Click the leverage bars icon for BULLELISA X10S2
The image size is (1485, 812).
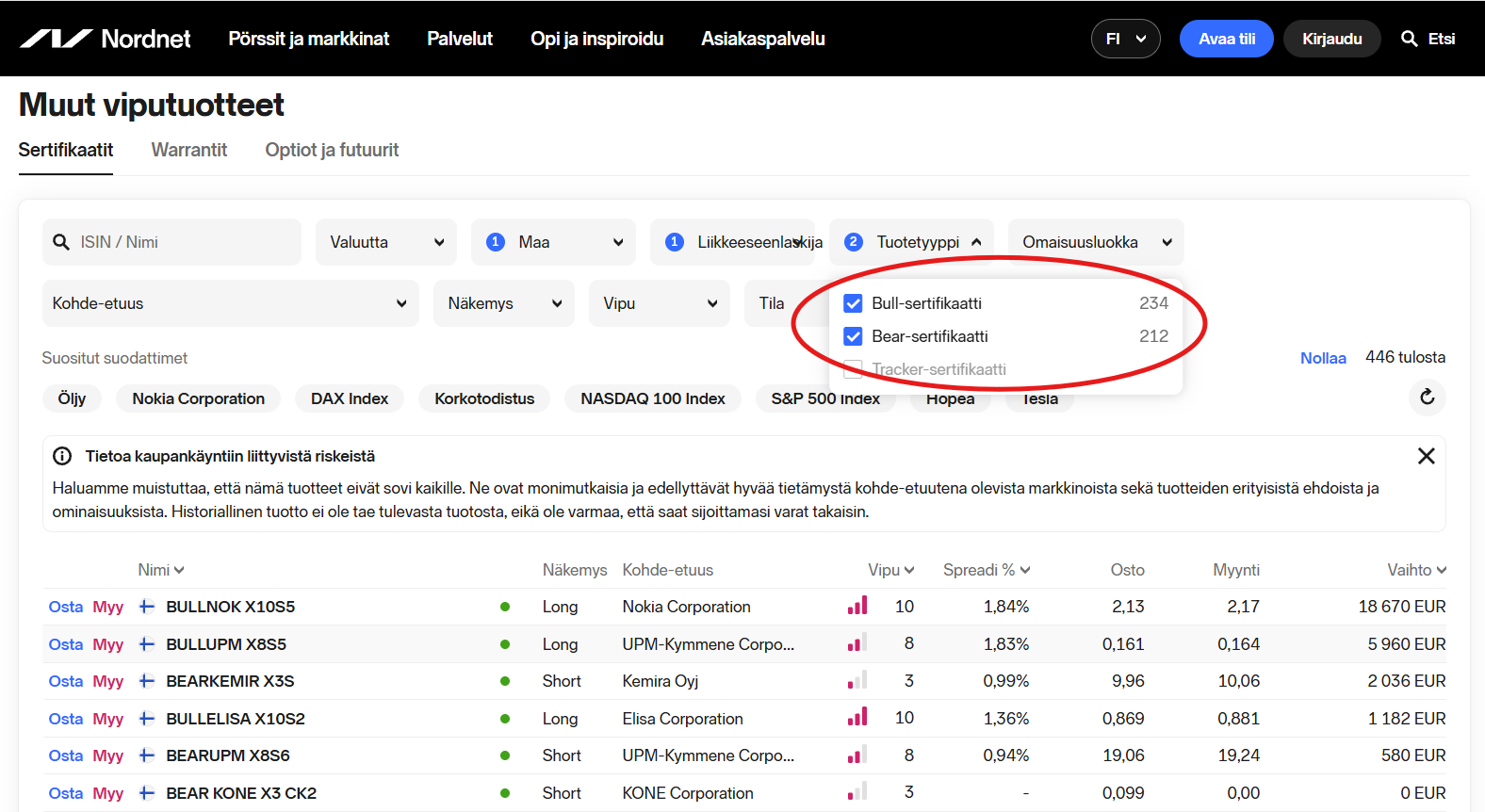point(857,717)
